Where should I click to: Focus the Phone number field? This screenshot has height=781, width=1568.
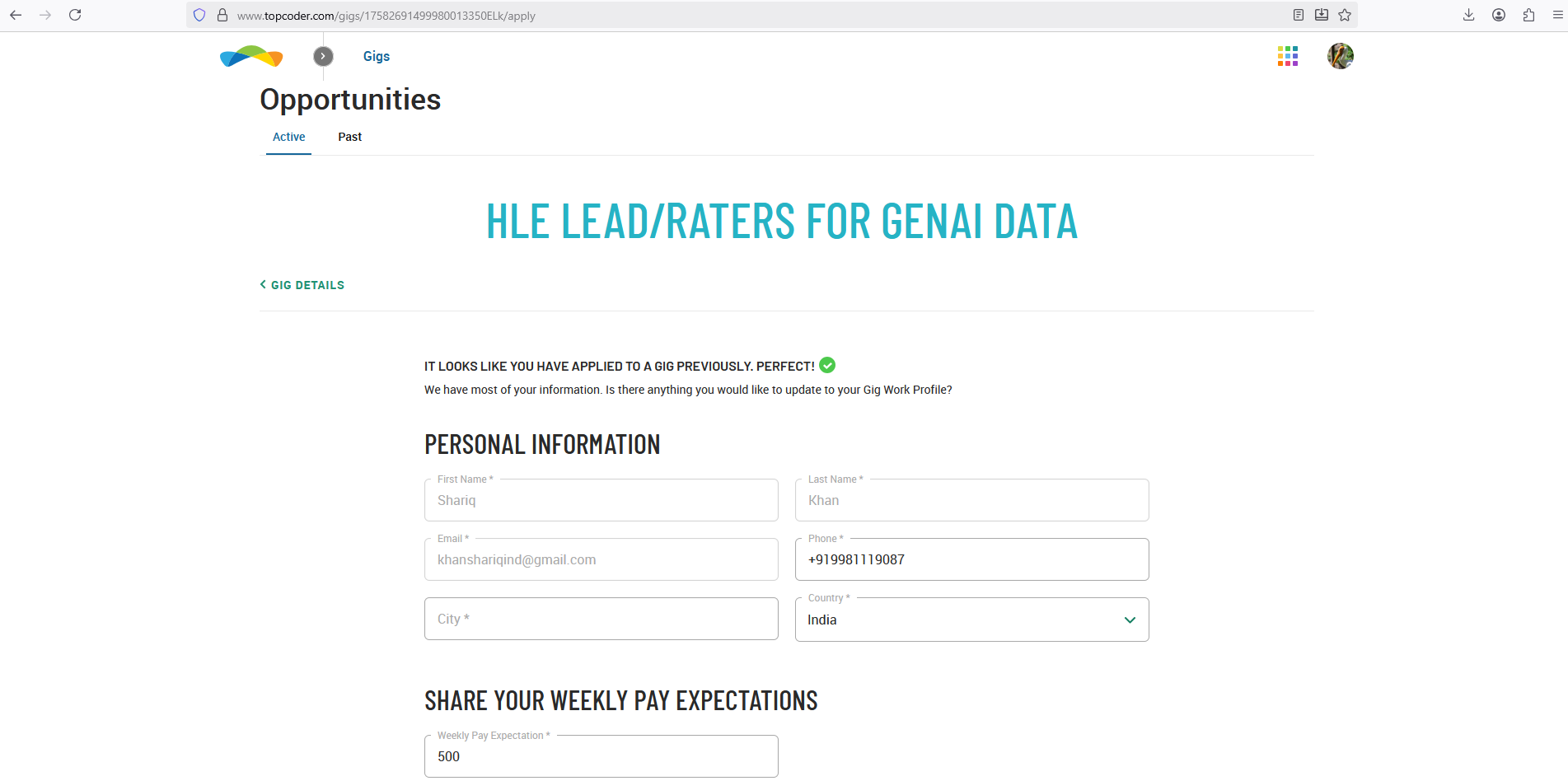pos(971,559)
